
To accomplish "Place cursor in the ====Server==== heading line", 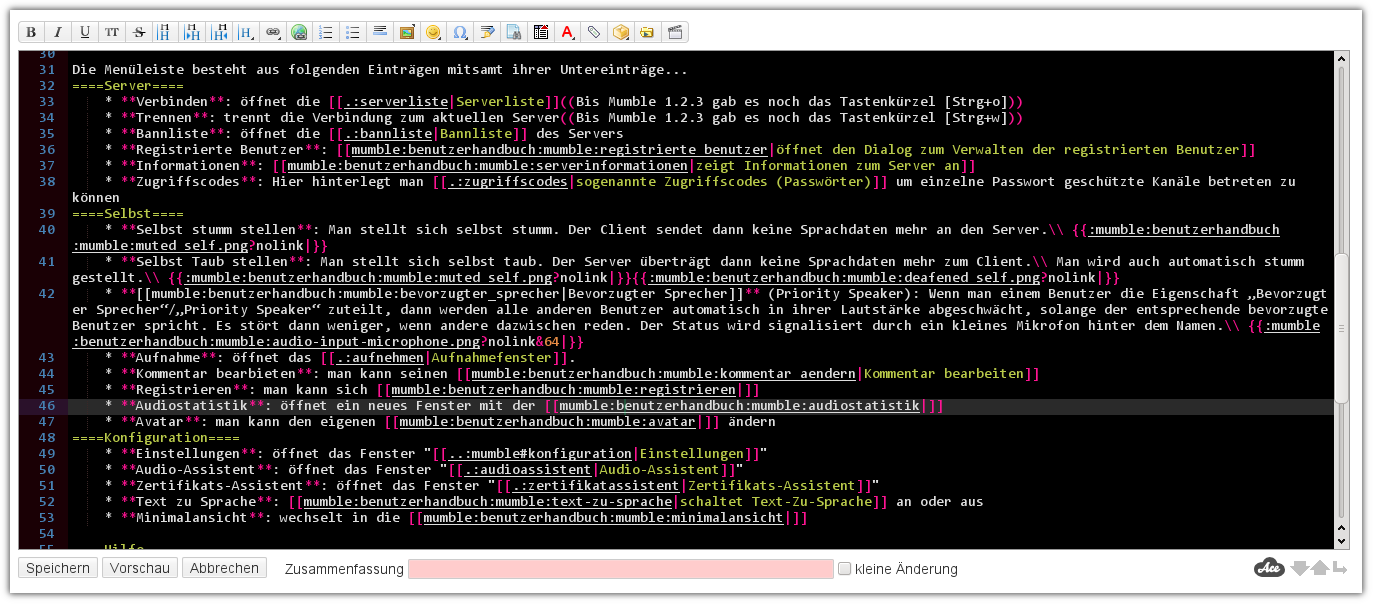I will pyautogui.click(x=128, y=86).
